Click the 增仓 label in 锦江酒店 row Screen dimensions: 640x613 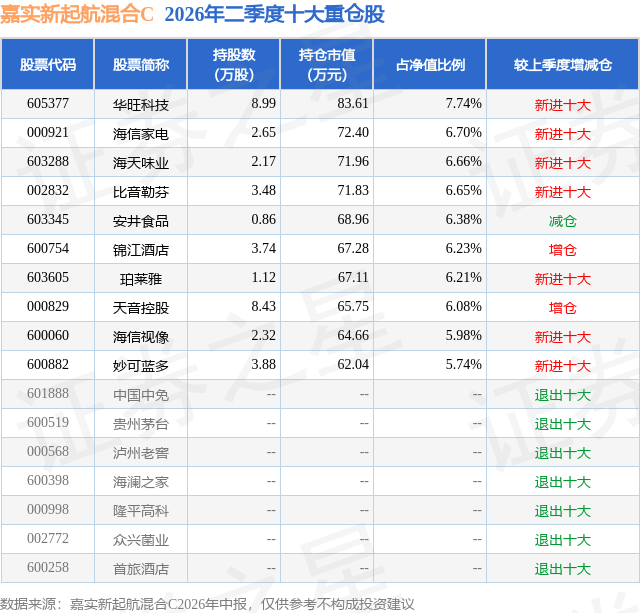pos(562,250)
